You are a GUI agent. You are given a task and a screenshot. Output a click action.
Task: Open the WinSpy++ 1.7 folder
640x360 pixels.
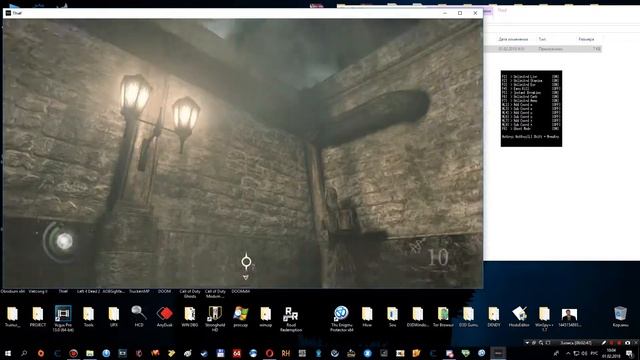tap(544, 318)
